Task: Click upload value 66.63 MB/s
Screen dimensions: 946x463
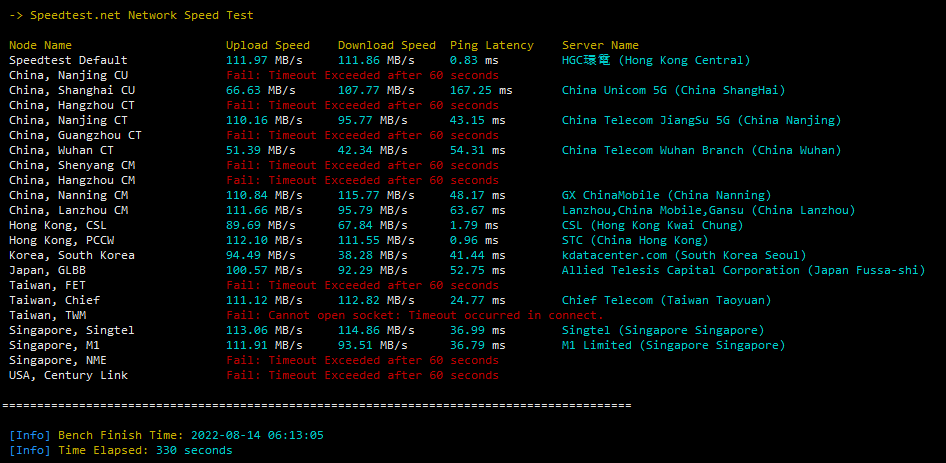Action: point(261,91)
